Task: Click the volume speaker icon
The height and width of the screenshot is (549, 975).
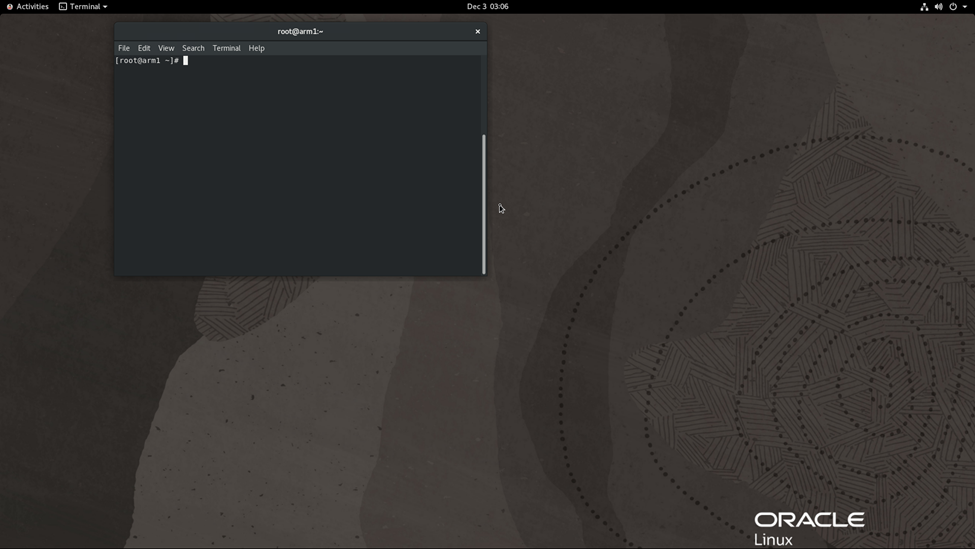Action: click(938, 7)
